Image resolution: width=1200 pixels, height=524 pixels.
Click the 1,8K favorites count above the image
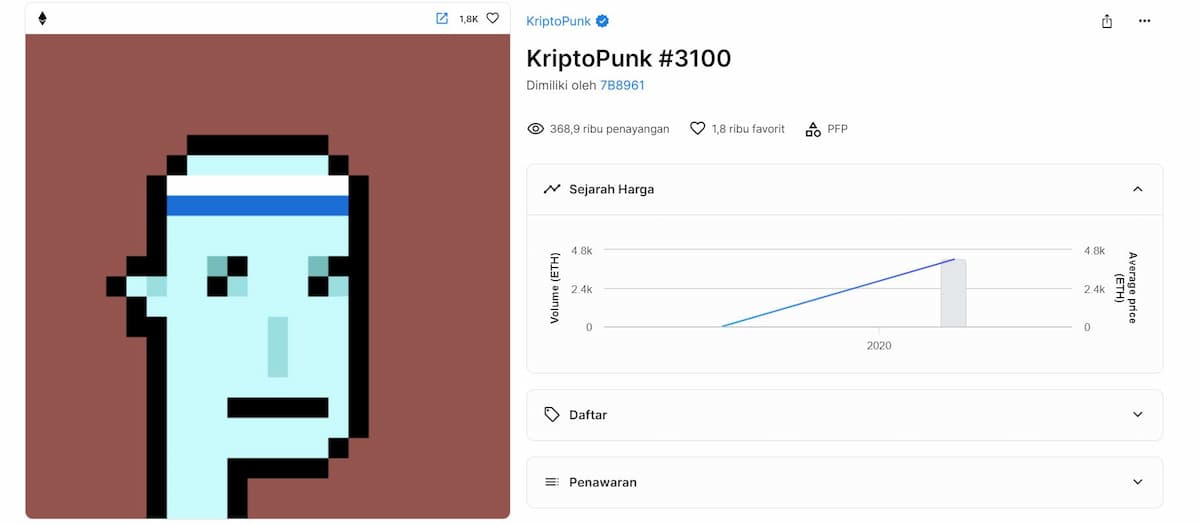pos(468,19)
